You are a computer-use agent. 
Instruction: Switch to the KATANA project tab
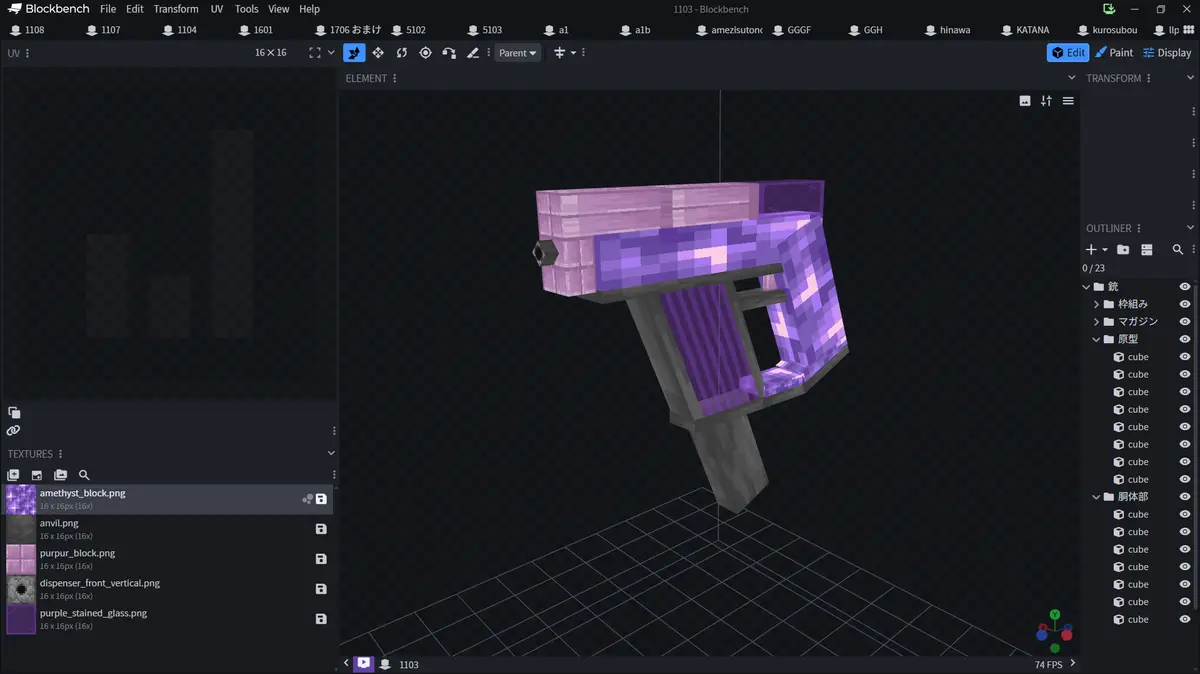[x=1032, y=30]
